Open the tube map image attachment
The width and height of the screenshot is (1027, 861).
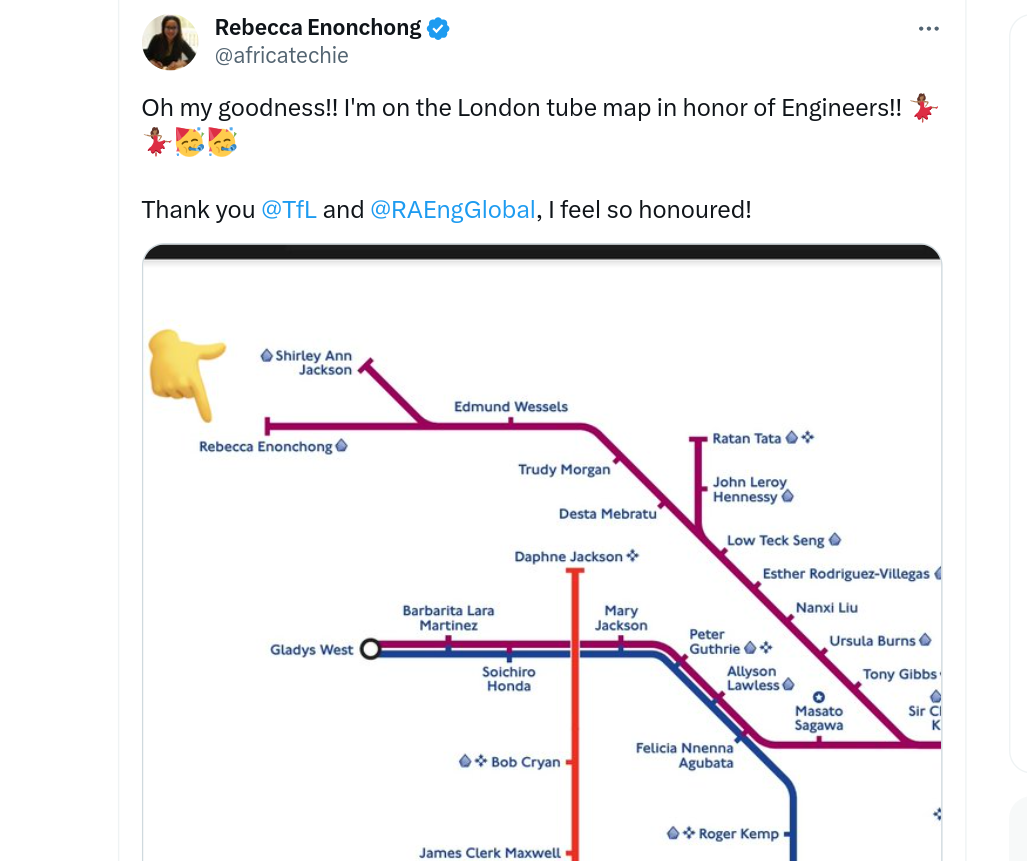542,560
